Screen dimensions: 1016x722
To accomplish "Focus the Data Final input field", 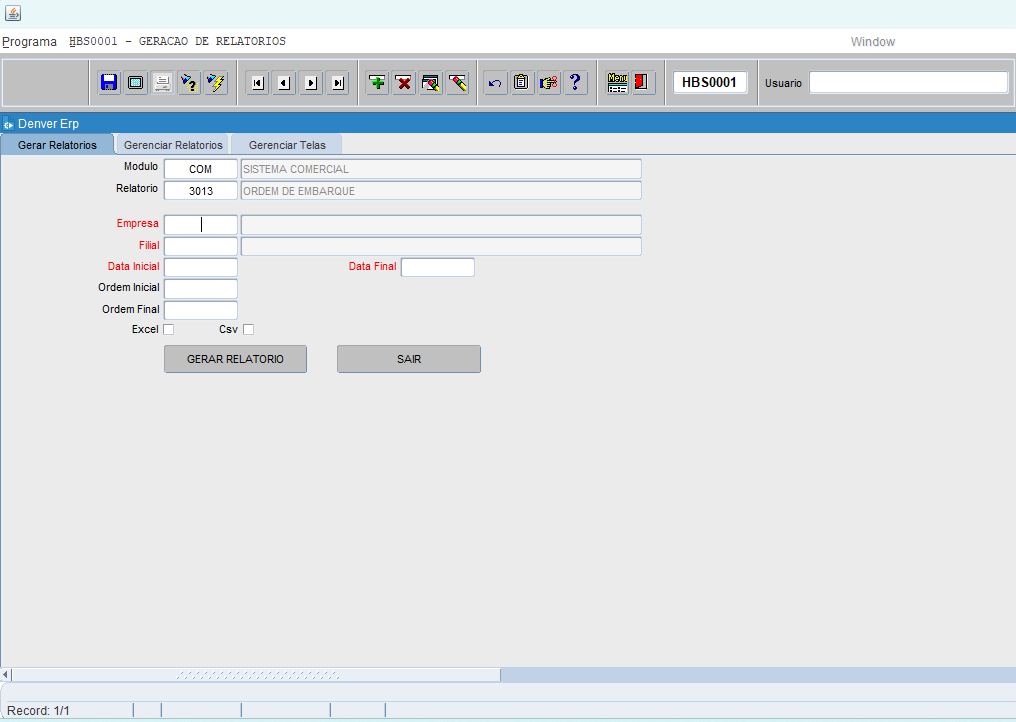I will (437, 267).
